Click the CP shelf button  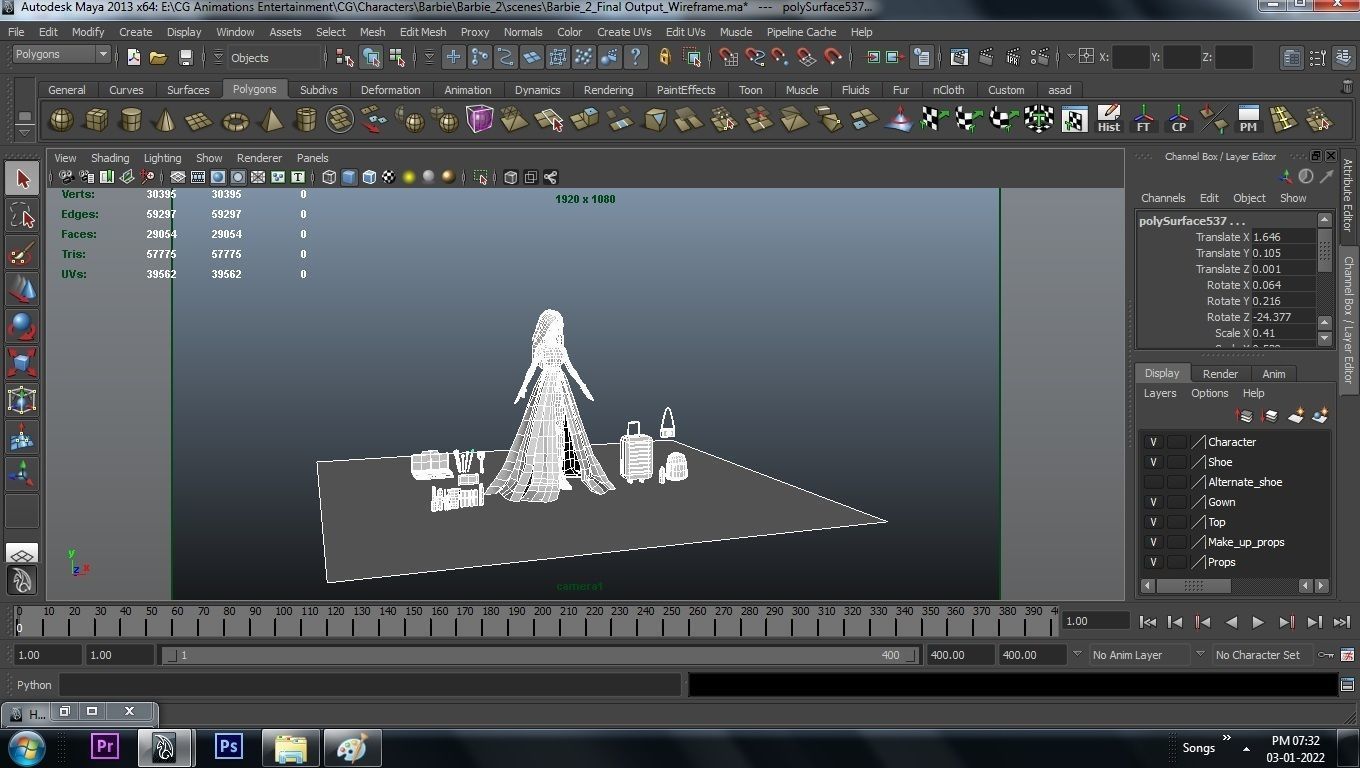(x=1178, y=120)
